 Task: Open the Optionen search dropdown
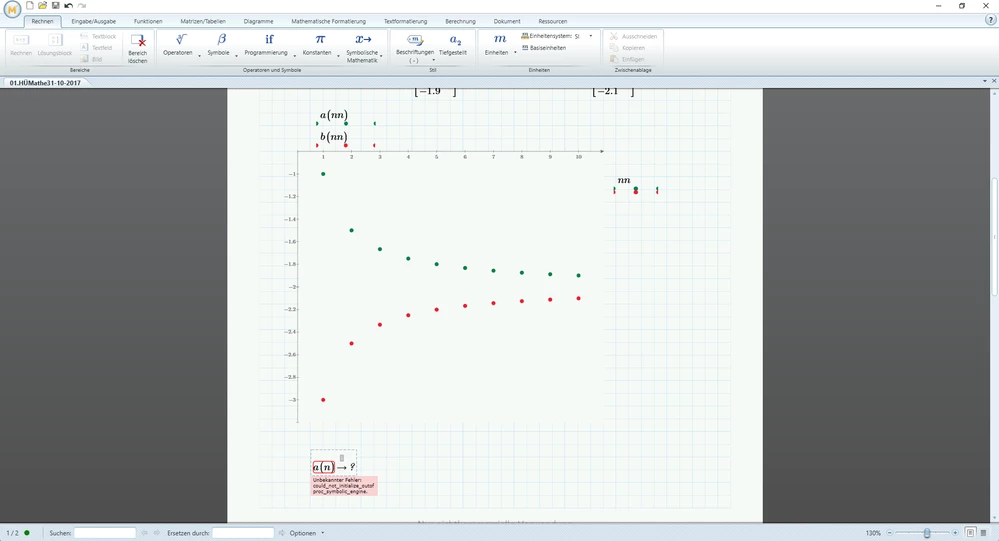[x=307, y=533]
